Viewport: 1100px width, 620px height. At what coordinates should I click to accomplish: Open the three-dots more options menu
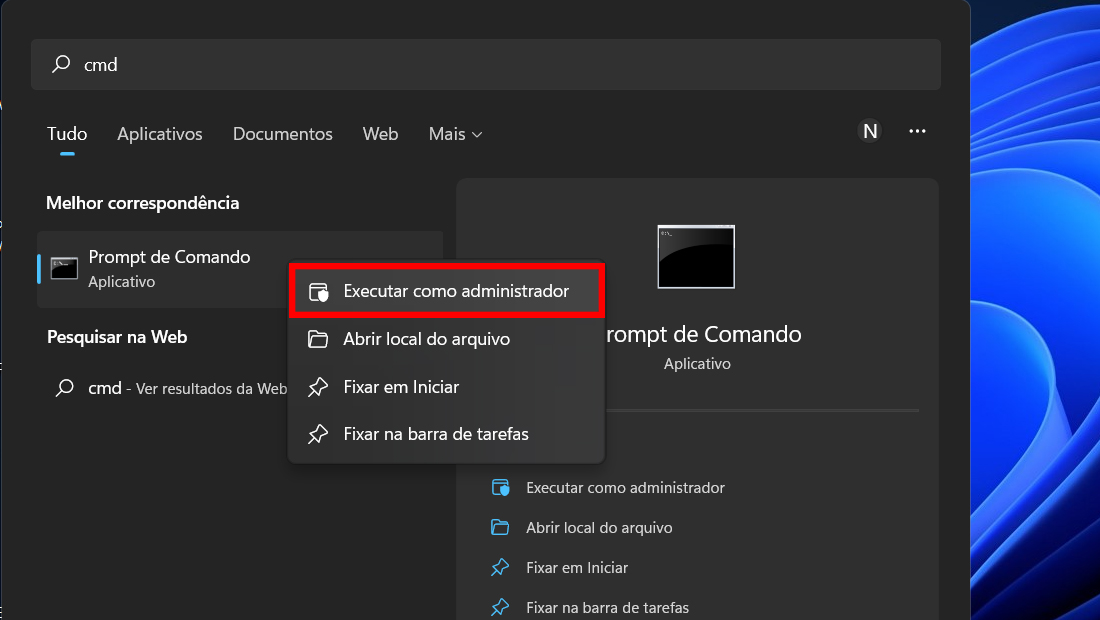click(917, 131)
